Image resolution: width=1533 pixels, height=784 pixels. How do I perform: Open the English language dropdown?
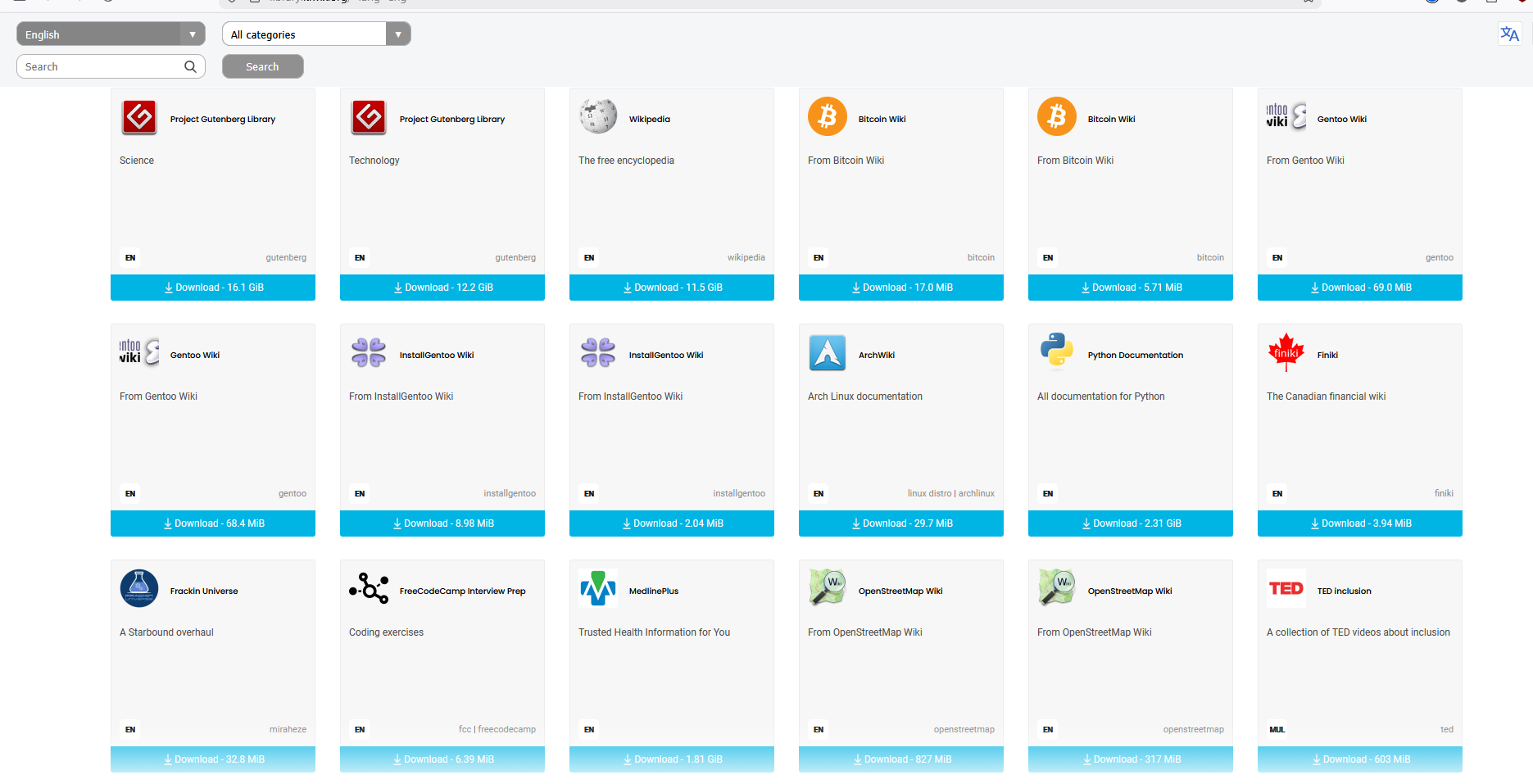click(111, 34)
